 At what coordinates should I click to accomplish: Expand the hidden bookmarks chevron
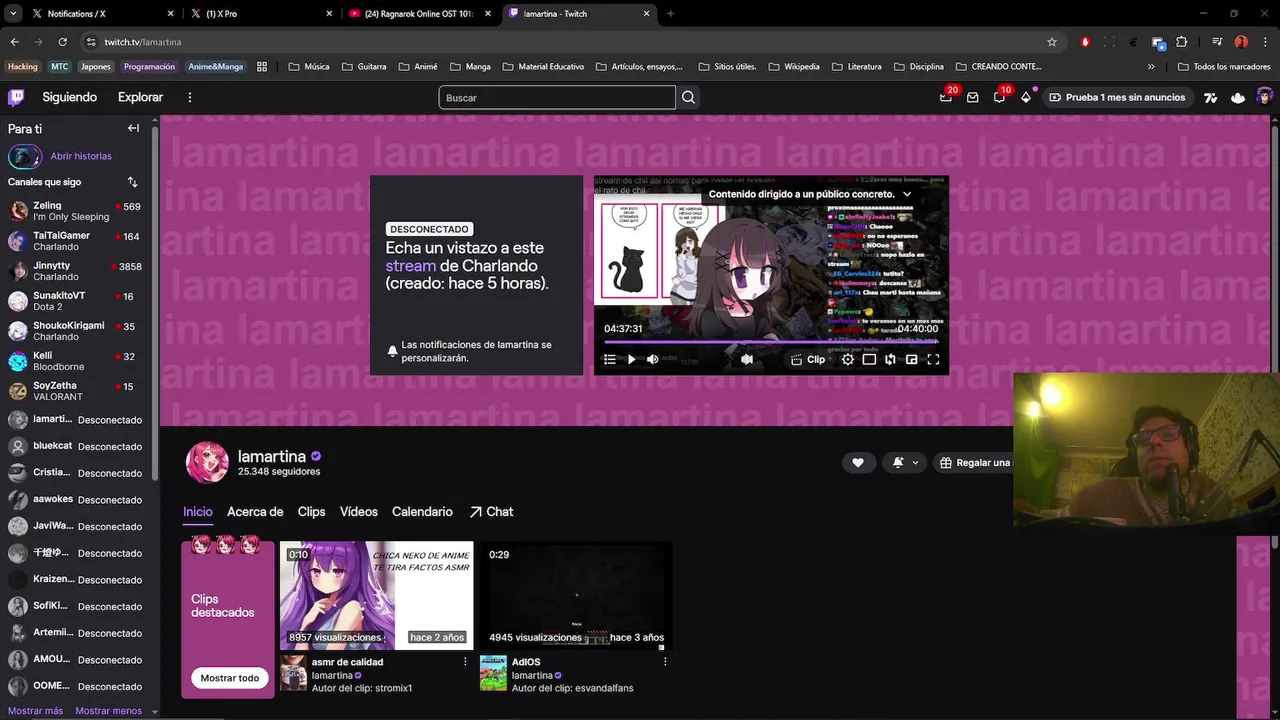[1151, 67]
